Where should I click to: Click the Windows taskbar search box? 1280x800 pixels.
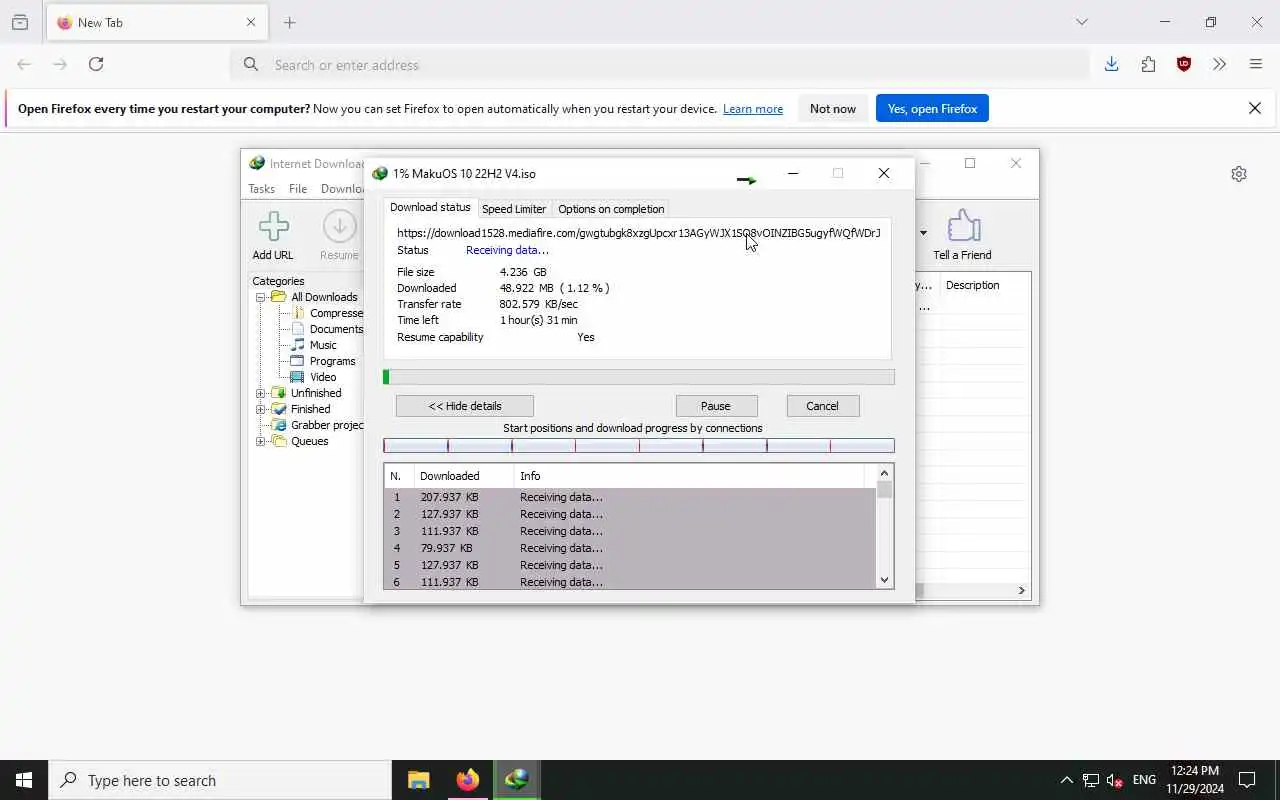click(x=220, y=780)
